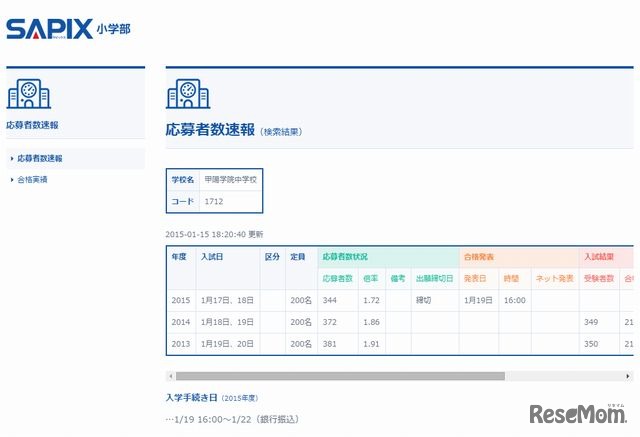Select school code 1712

[214, 201]
